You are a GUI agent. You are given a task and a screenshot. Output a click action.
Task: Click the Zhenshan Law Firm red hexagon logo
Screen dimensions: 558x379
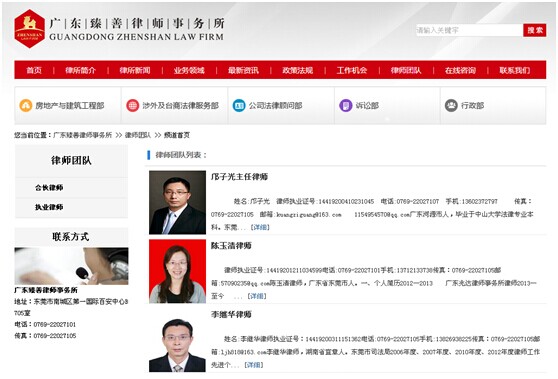coord(30,29)
